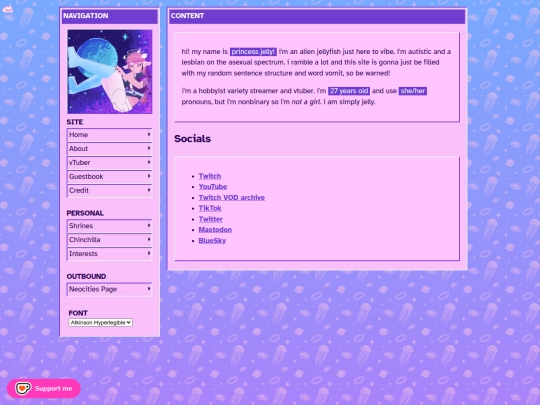Click the CONTENT panel header
Screen dimensions: 540x405
click(317, 16)
